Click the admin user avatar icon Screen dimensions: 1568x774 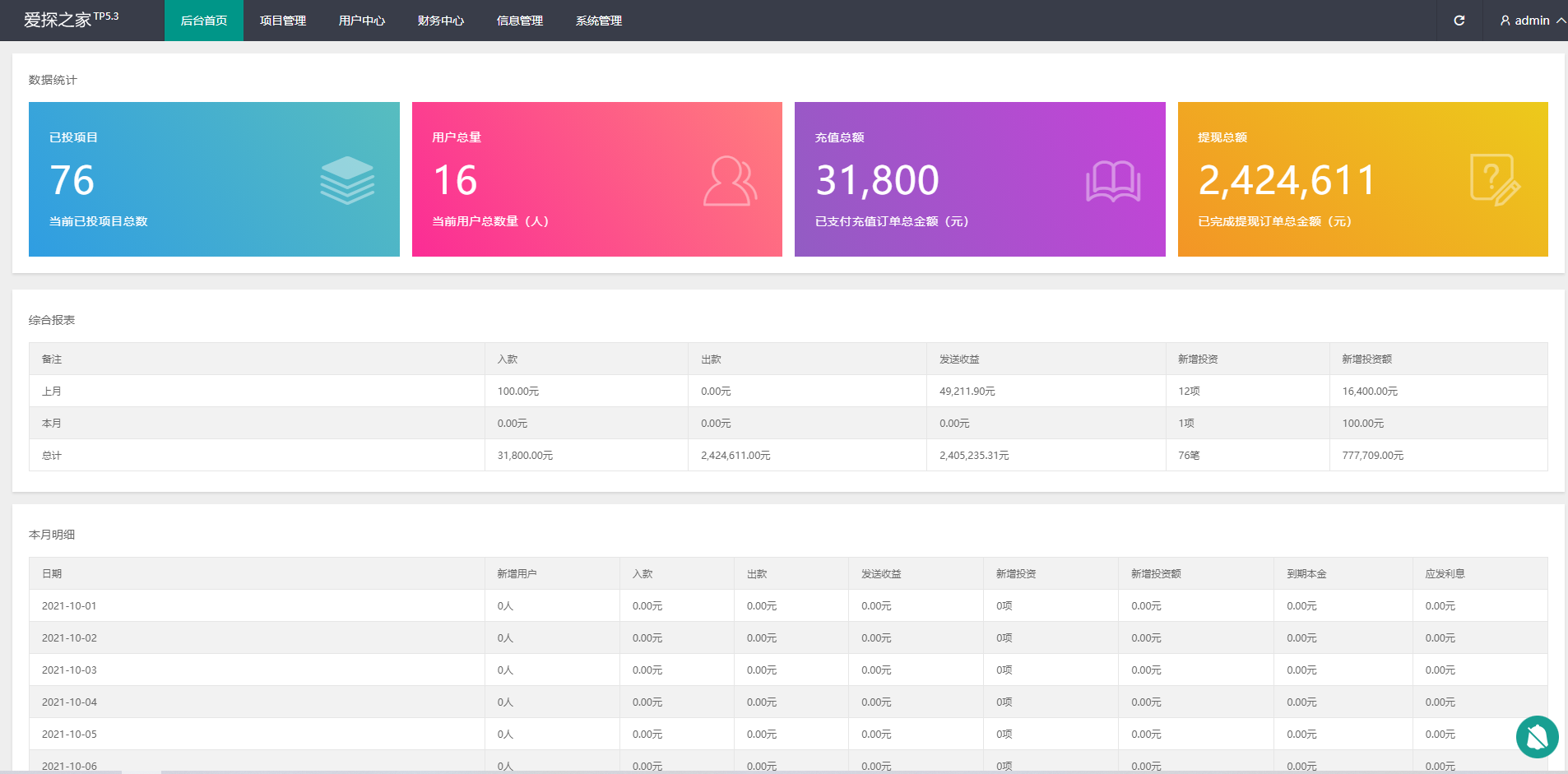point(1505,21)
